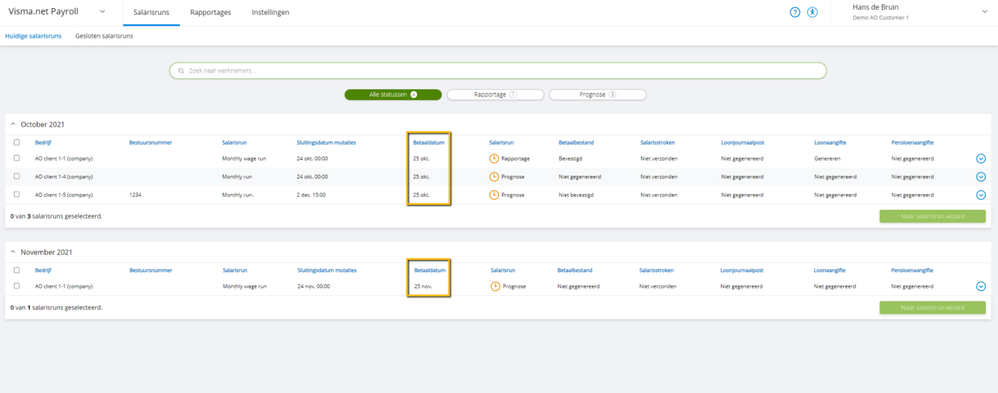The image size is (998, 393).
Task: Open Visma.net Payroll product switcher chevron
Action: click(x=102, y=12)
